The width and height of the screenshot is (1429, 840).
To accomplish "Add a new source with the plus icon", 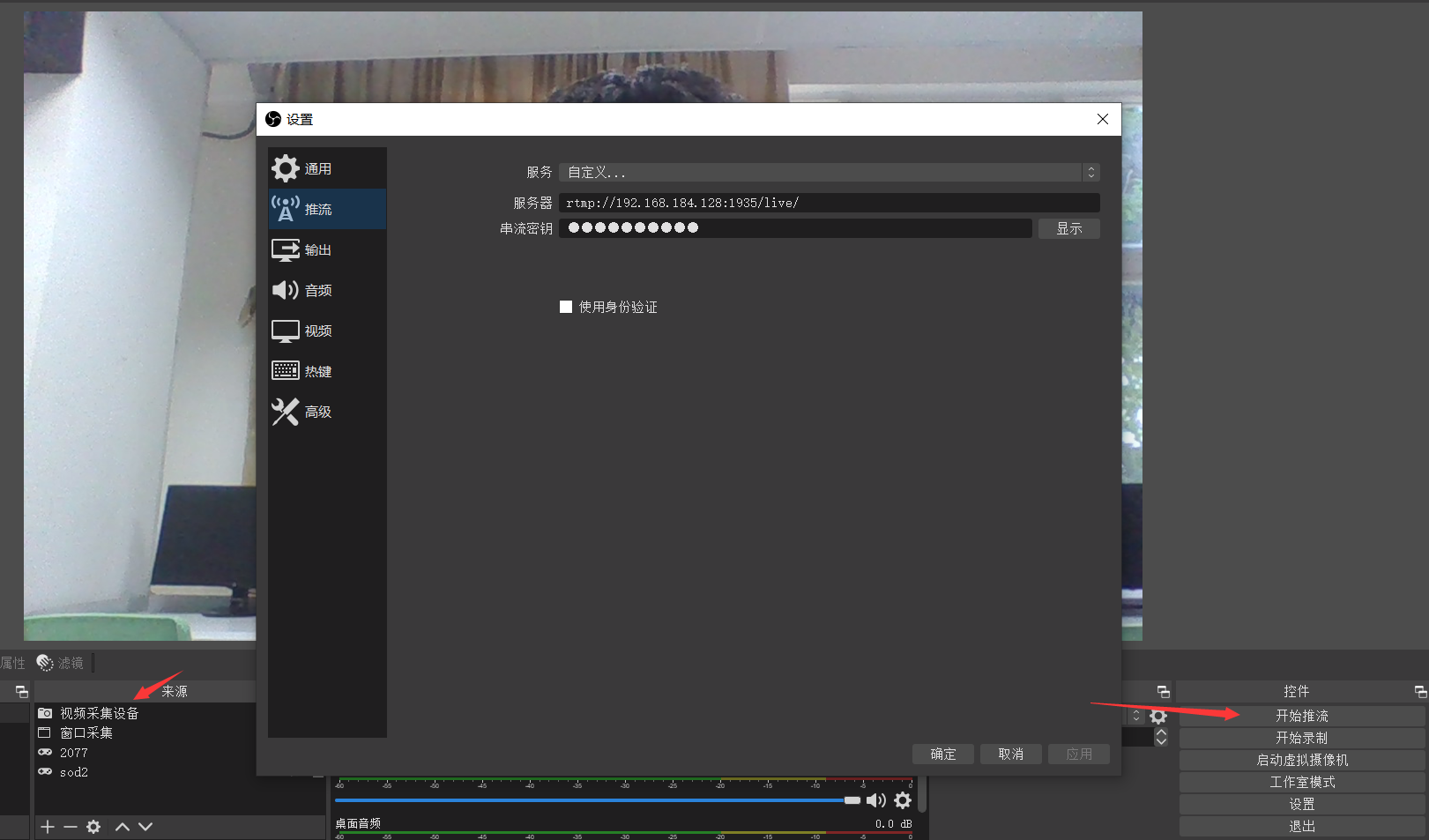I will pyautogui.click(x=47, y=826).
